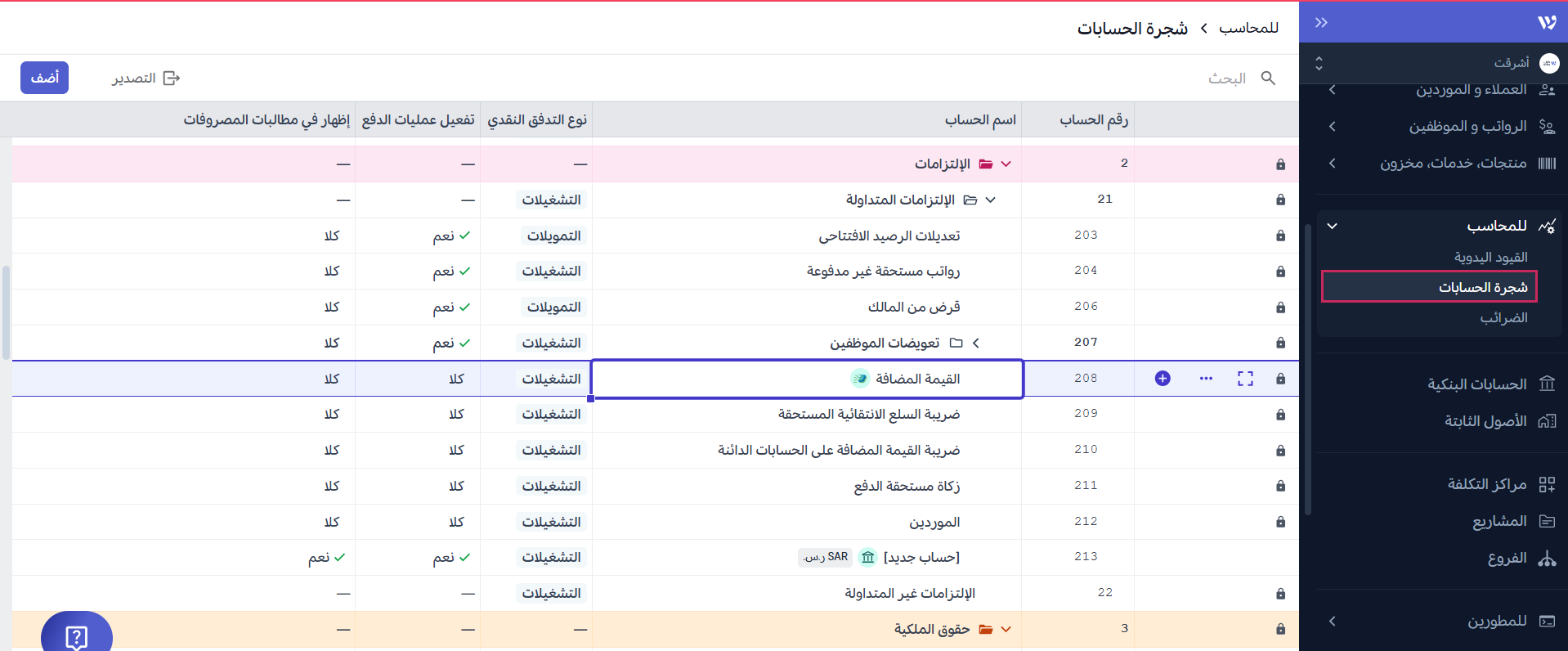The width and height of the screenshot is (1568, 651).
Task: Click the lock icon for account 203
Action: point(1280,236)
